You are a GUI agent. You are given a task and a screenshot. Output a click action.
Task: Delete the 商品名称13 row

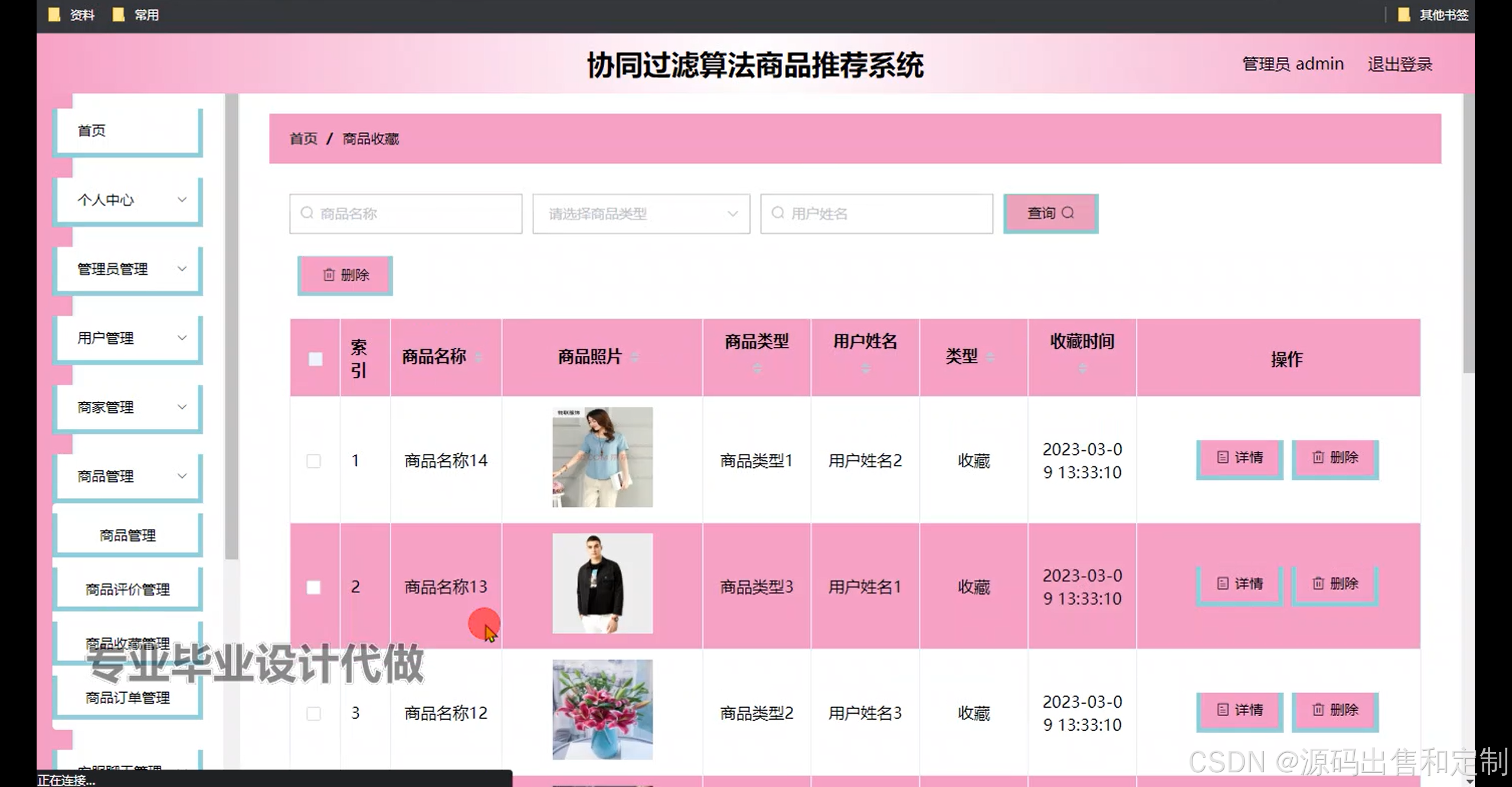(x=1335, y=584)
